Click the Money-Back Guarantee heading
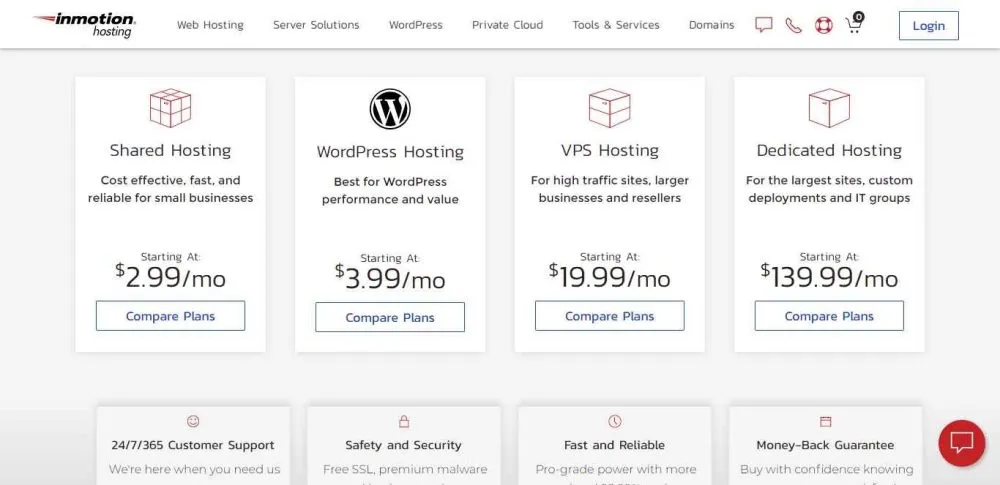Screen dimensions: 1000x485 click(x=825, y=445)
